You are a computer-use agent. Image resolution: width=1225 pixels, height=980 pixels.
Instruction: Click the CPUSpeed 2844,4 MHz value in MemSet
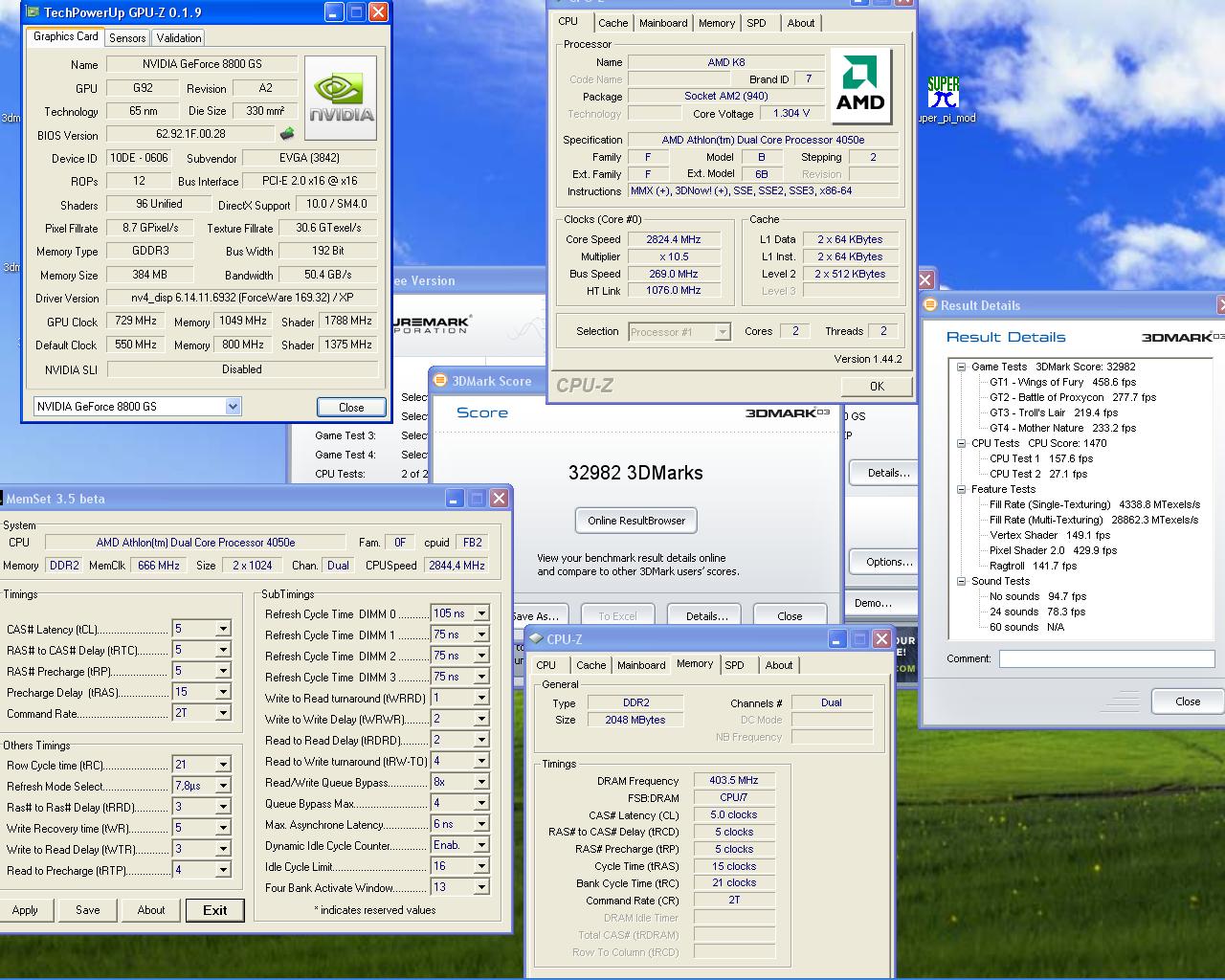tap(457, 566)
